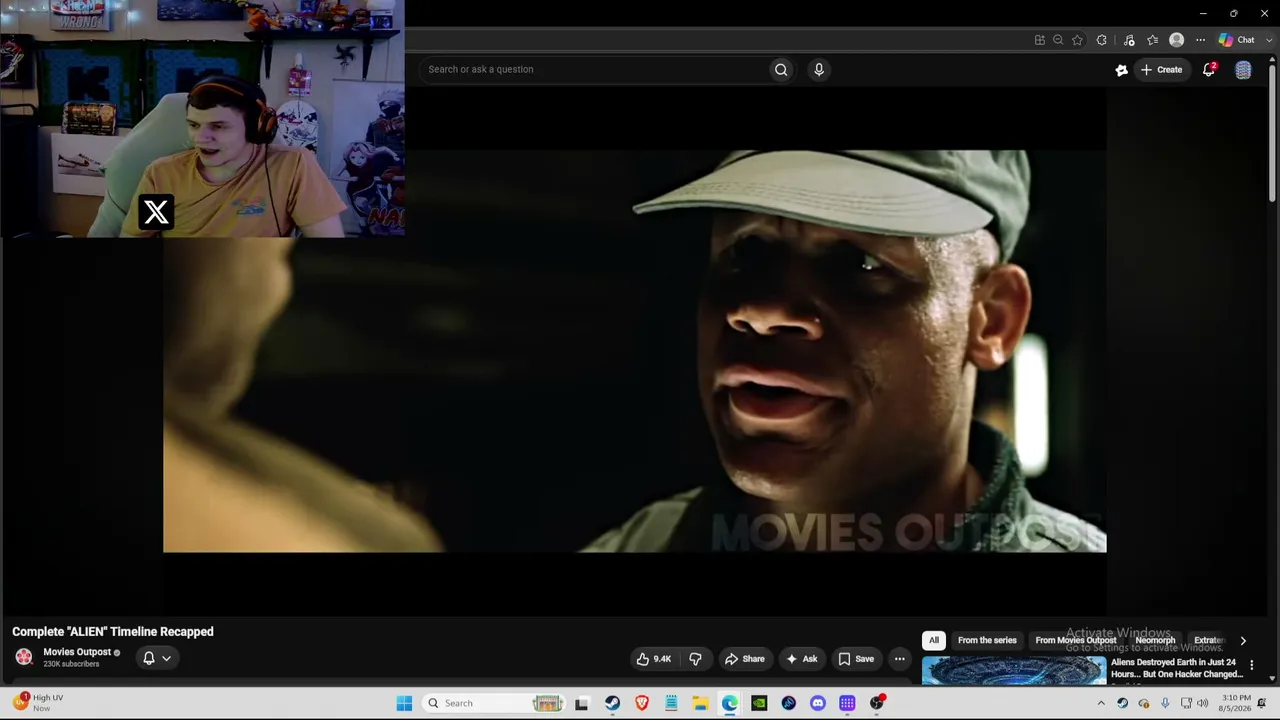This screenshot has height=720, width=1280.
Task: Open the clock and date flyout
Action: 1236,703
